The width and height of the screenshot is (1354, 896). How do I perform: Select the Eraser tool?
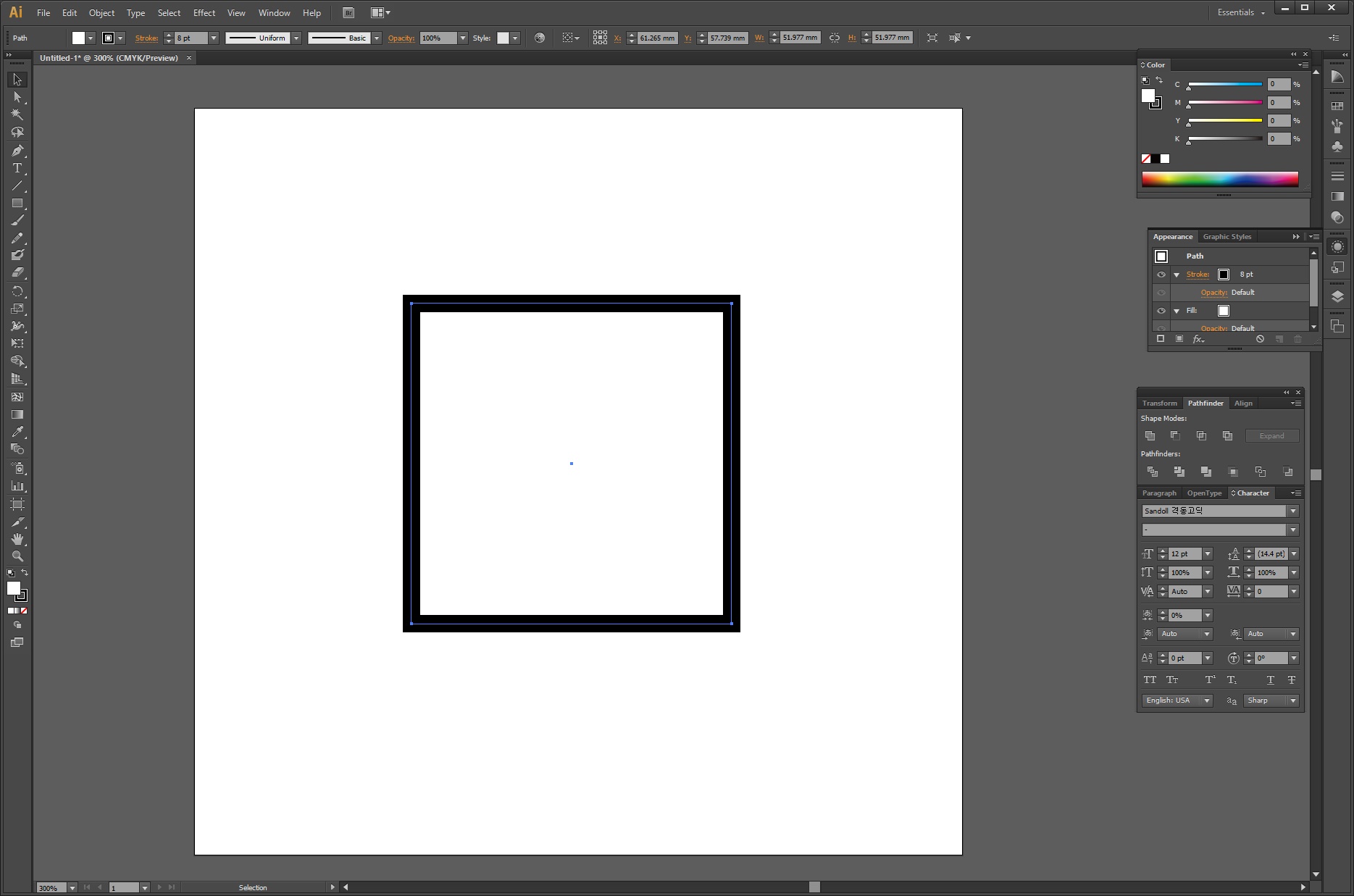17,273
